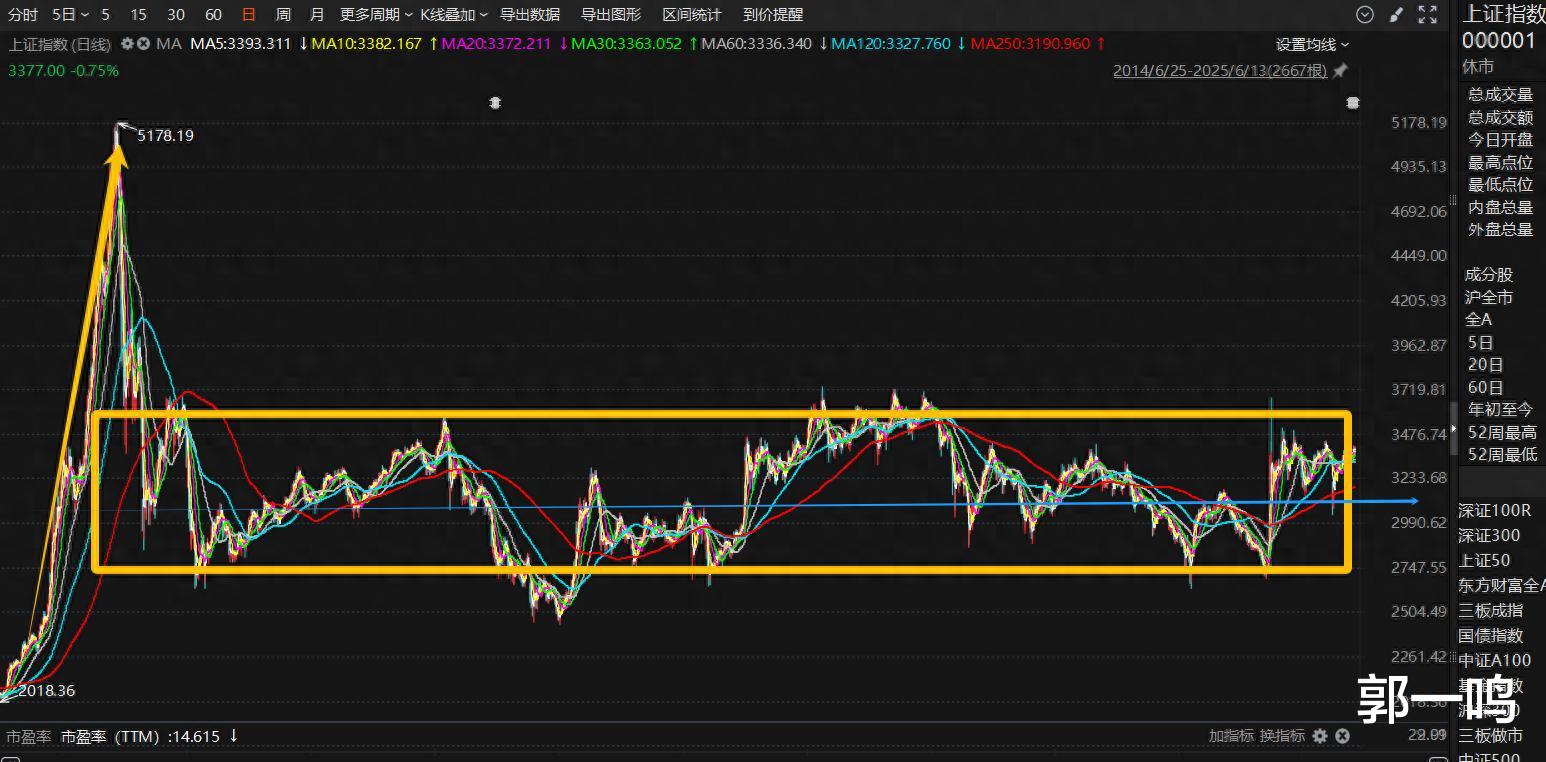Expand the 更多周期 dropdown
The width and height of the screenshot is (1546, 762).
tap(376, 15)
